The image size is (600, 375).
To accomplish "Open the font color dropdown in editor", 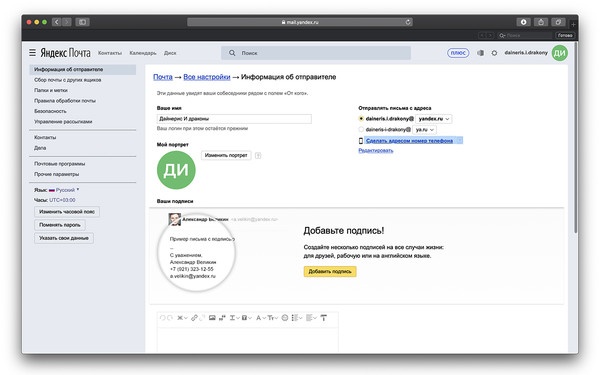I will [261, 318].
